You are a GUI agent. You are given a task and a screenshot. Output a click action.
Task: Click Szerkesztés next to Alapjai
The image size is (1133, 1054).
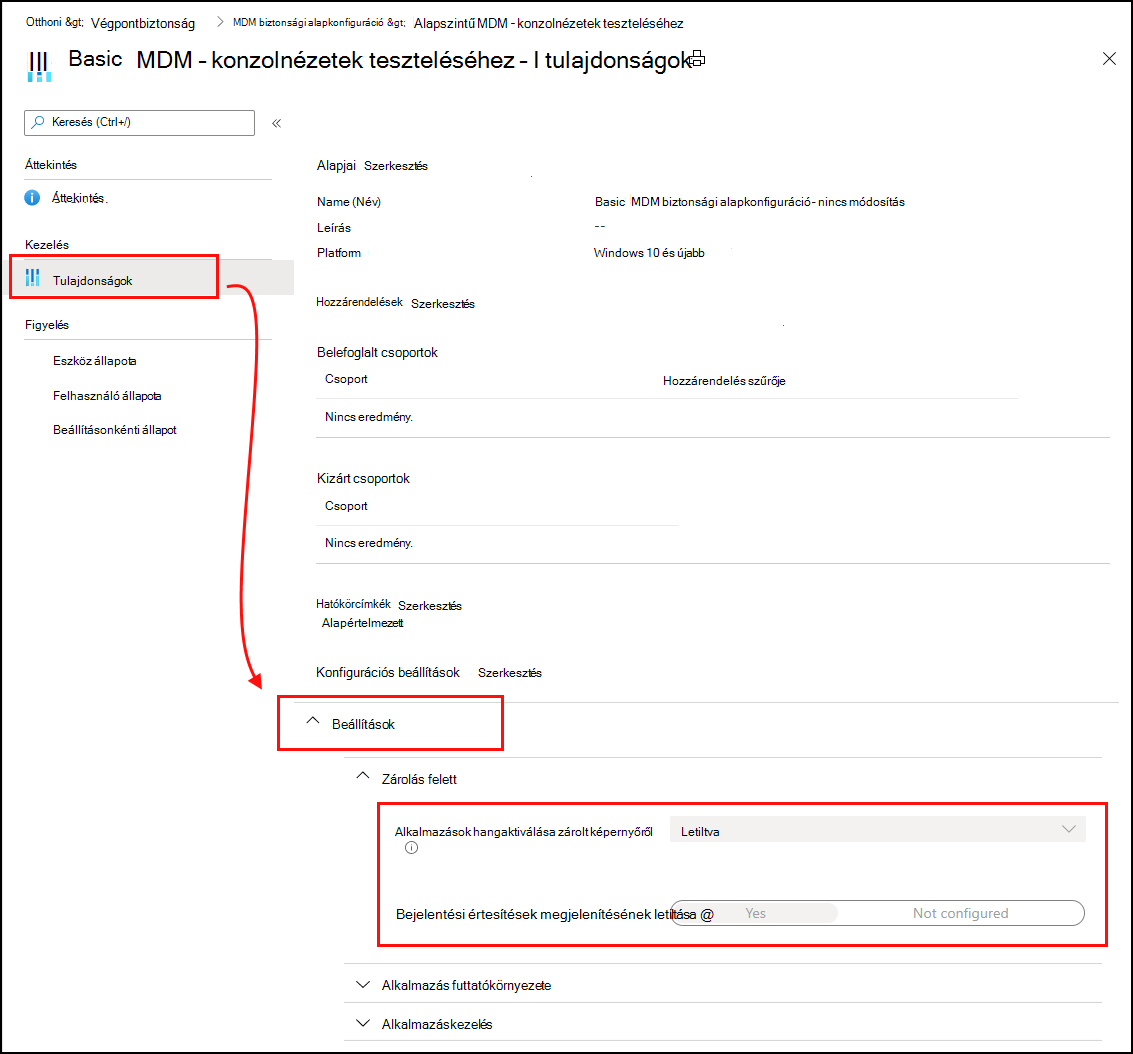click(x=396, y=166)
